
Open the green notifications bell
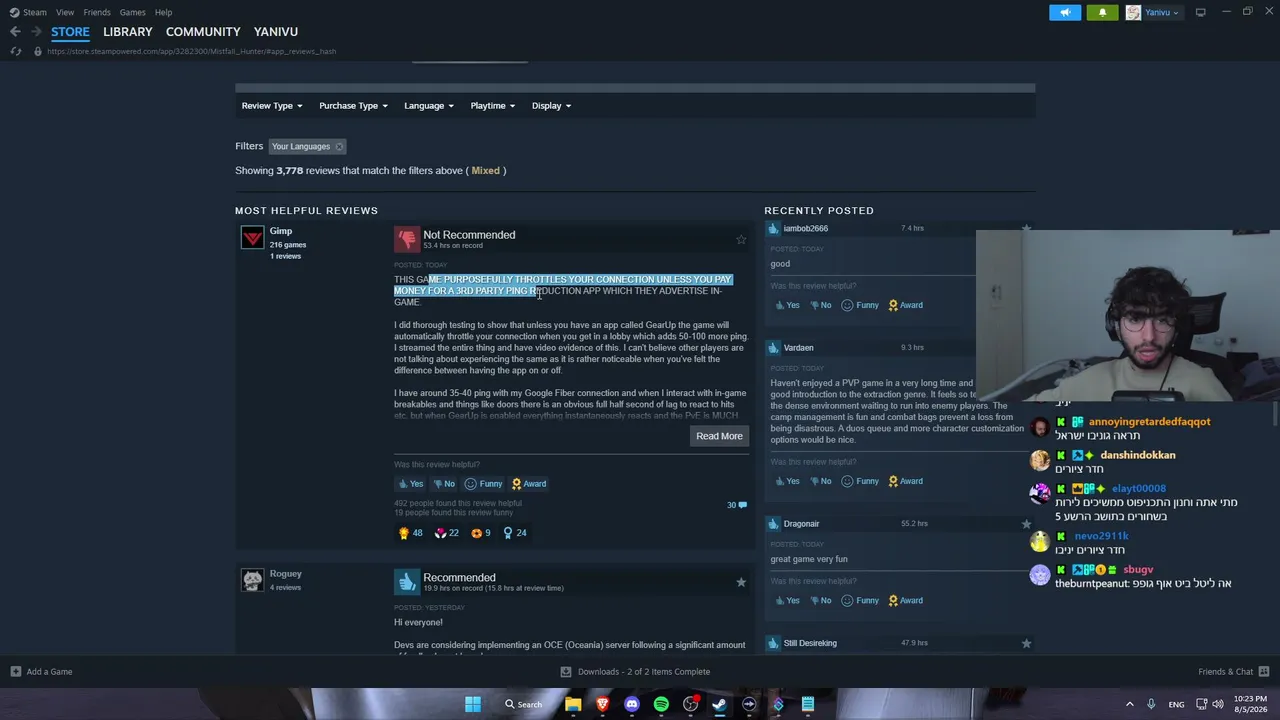(x=1102, y=12)
